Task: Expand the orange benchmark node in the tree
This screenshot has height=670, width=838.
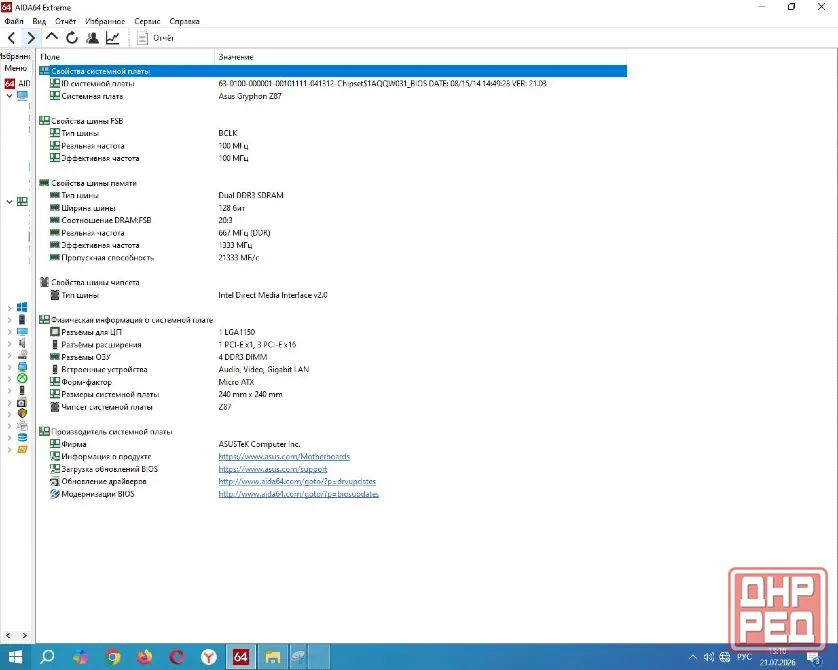Action: click(x=9, y=449)
